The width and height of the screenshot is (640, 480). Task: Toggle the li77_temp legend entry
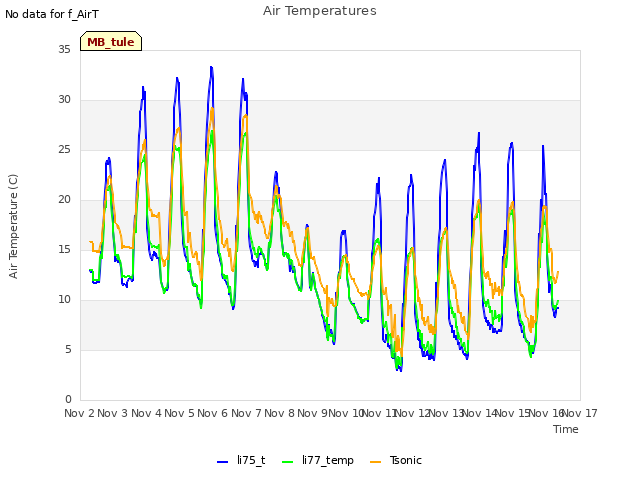click(x=318, y=460)
